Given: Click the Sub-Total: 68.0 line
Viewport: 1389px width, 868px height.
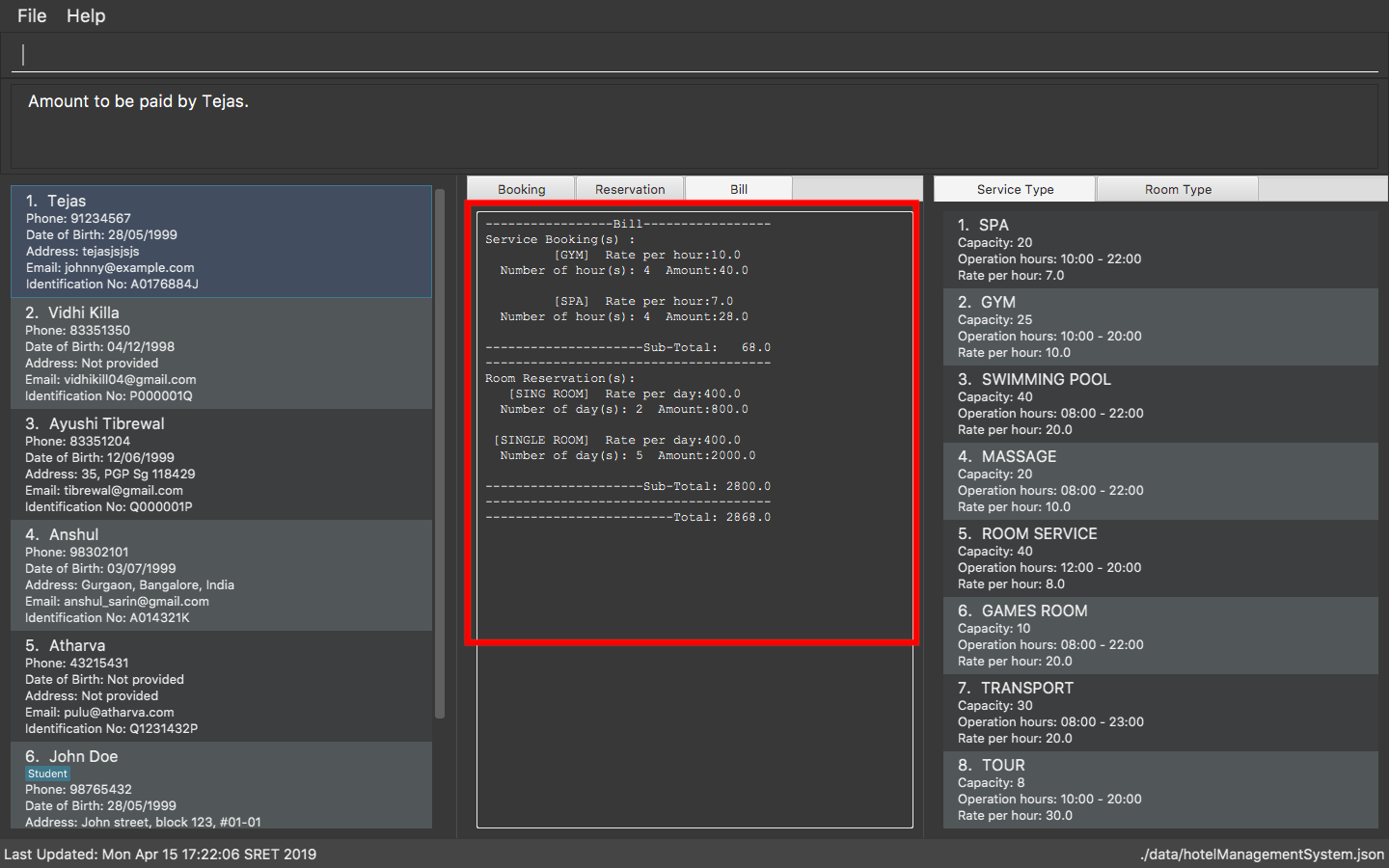Looking at the screenshot, I should [628, 347].
